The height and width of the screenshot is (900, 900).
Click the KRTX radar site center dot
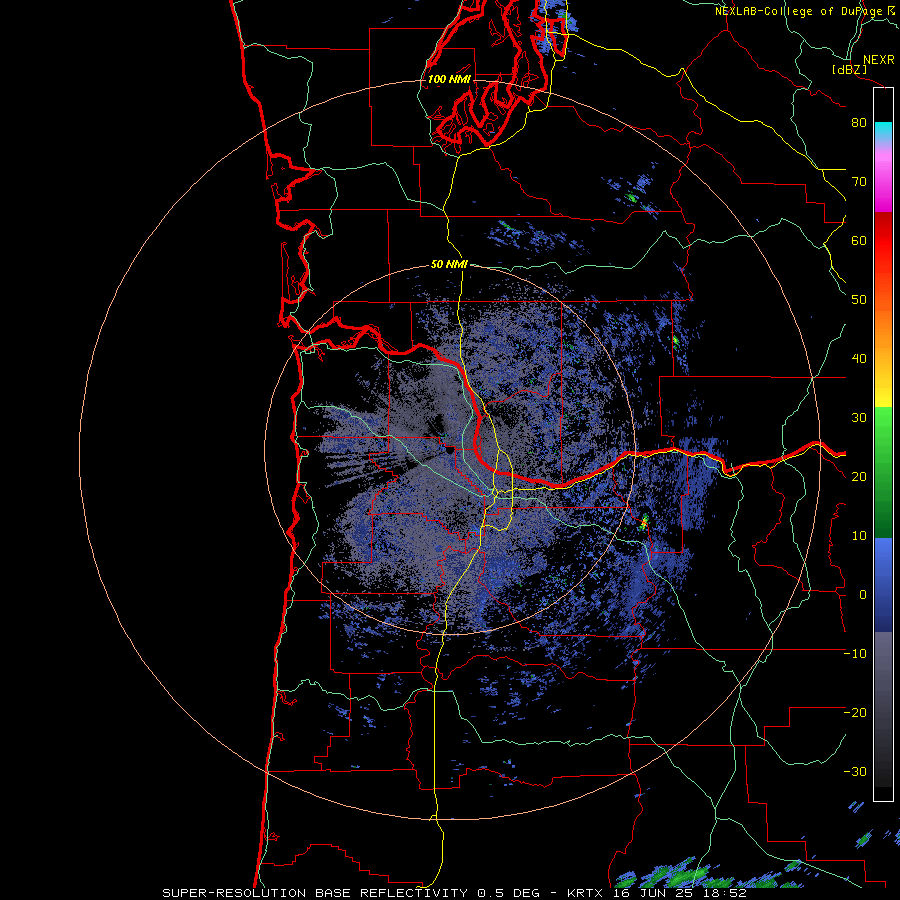pyautogui.click(x=449, y=451)
